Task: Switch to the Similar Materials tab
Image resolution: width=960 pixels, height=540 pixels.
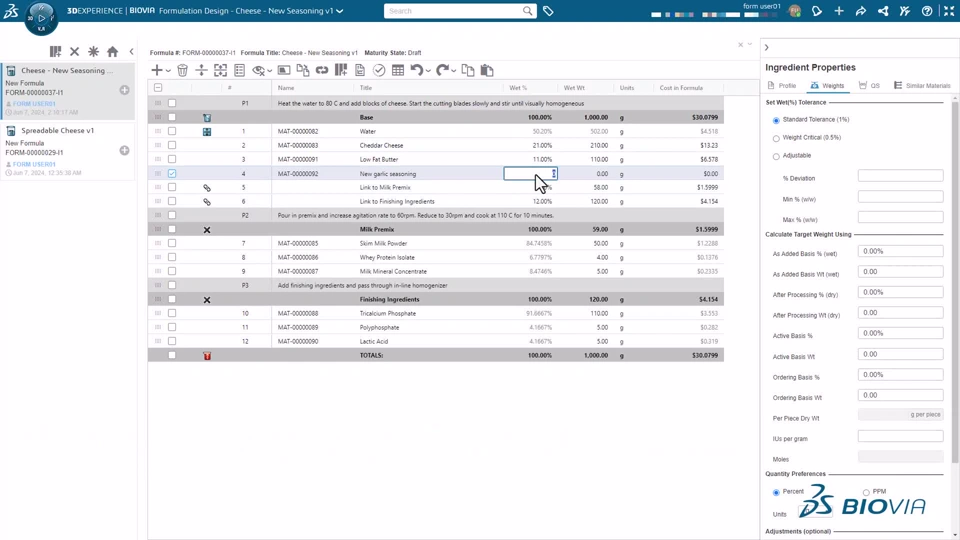Action: pyautogui.click(x=922, y=86)
